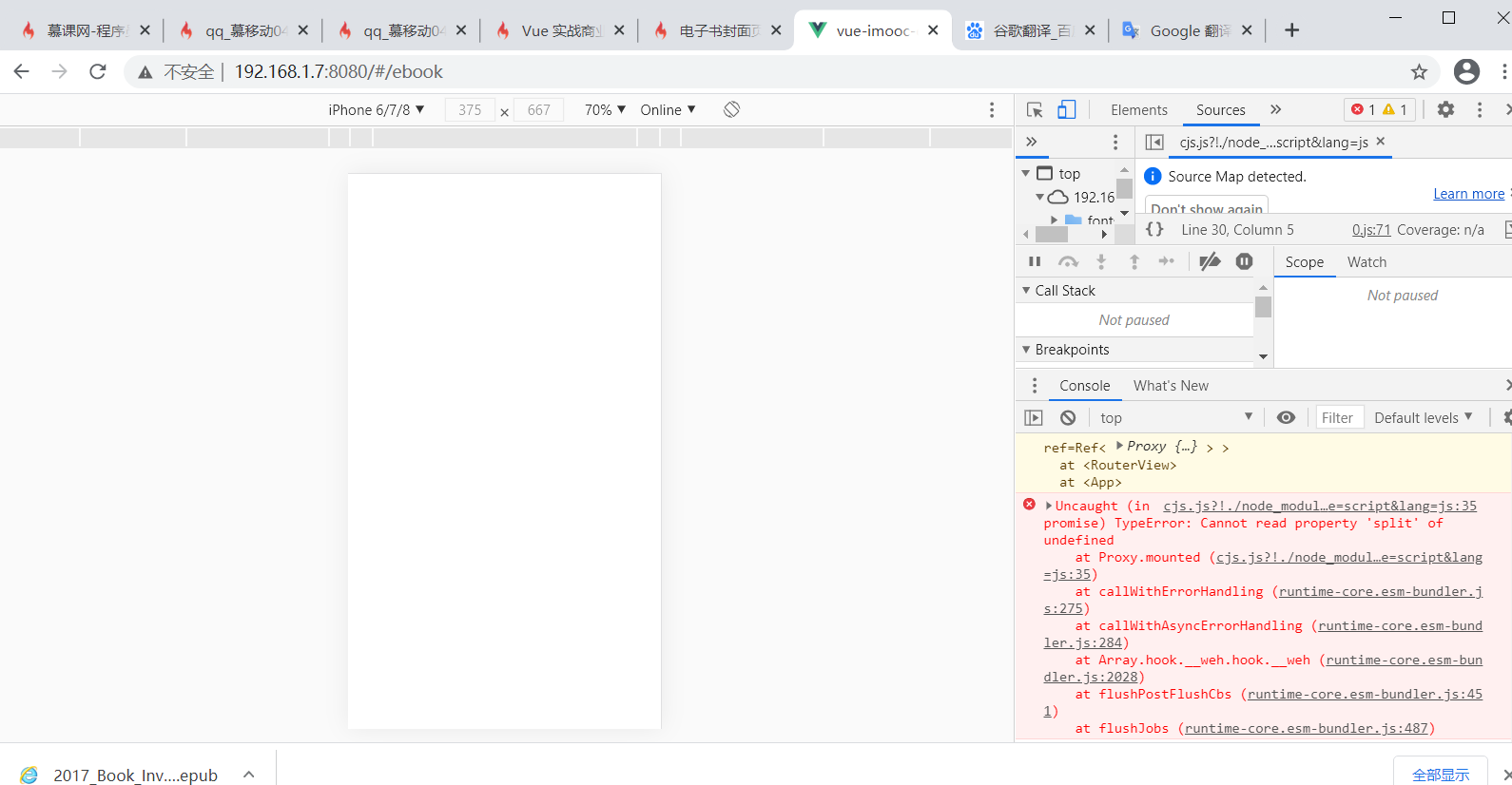Create live expression with eye icon
Screen dimensions: 1512x785
[1286, 417]
